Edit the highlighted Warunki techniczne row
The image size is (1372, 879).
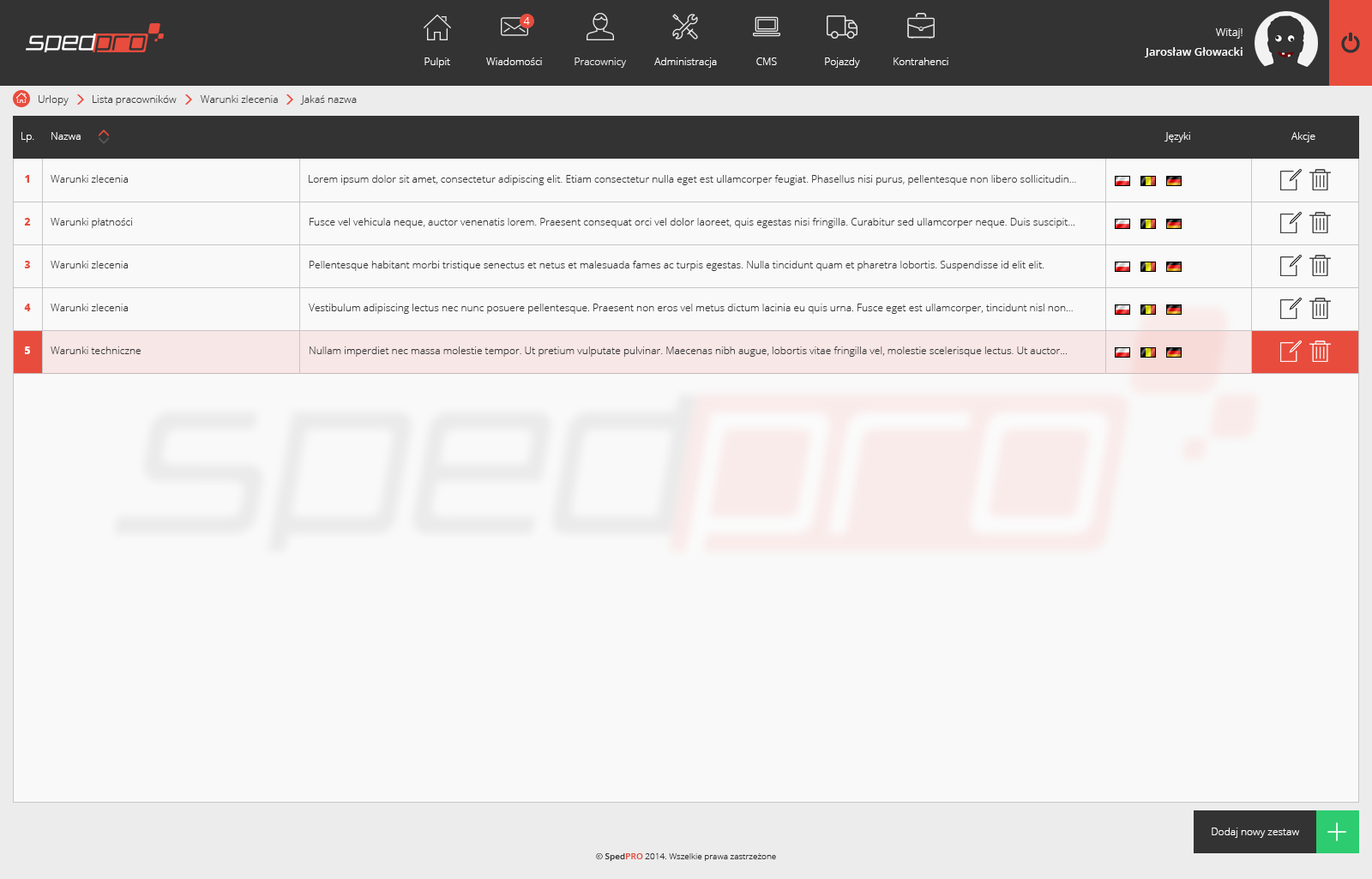pos(1290,352)
